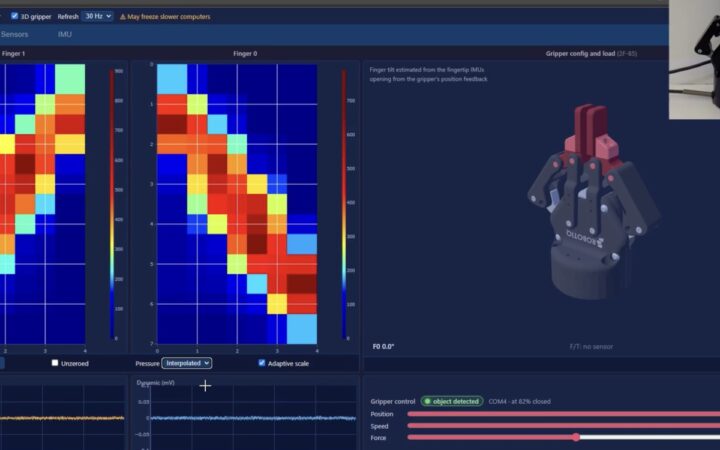Screen dimensions: 720x450
Task: Switch to the Sensors tab
Action: [x=14, y=34]
